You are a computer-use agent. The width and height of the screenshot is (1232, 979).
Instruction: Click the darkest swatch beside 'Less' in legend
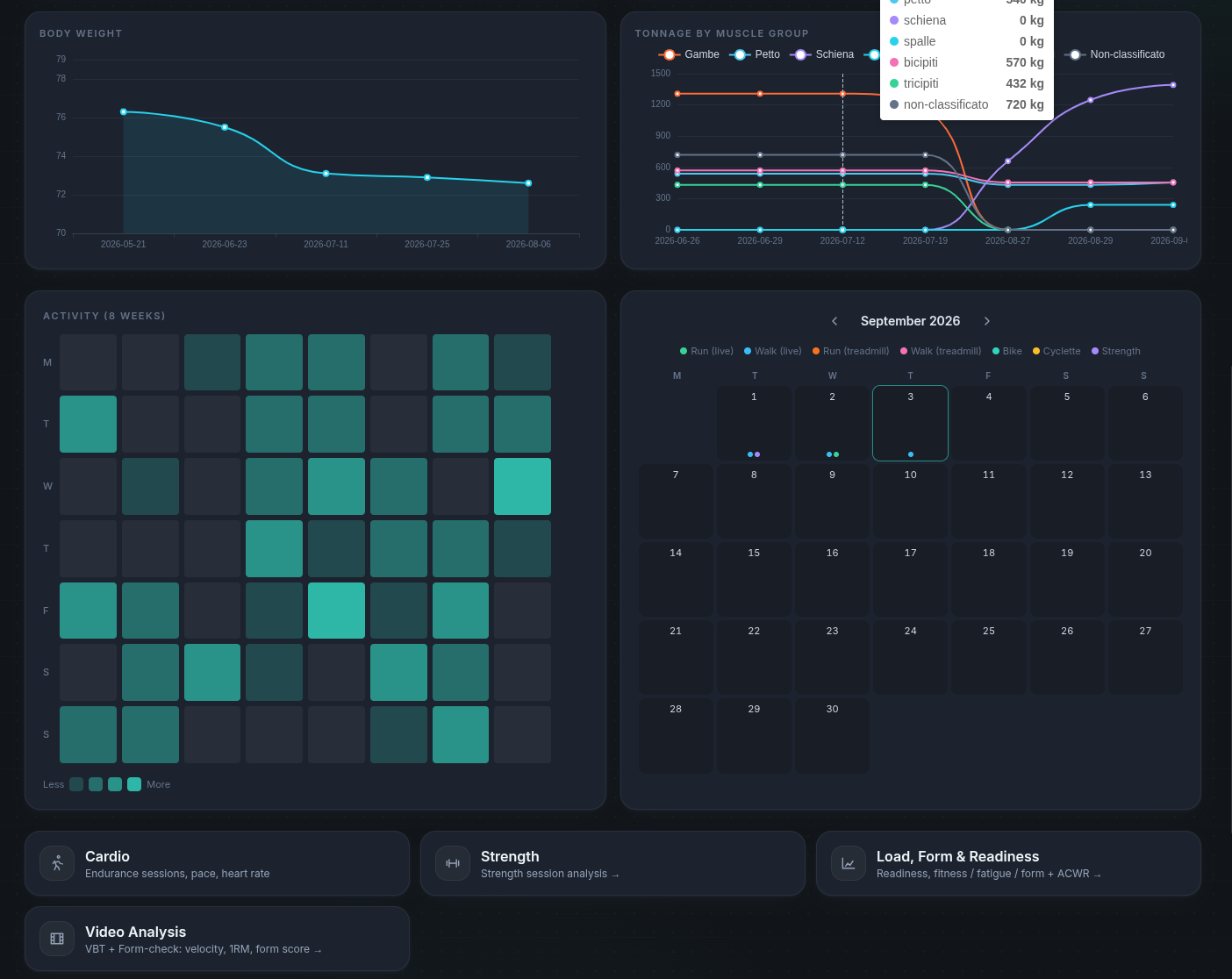pos(76,784)
